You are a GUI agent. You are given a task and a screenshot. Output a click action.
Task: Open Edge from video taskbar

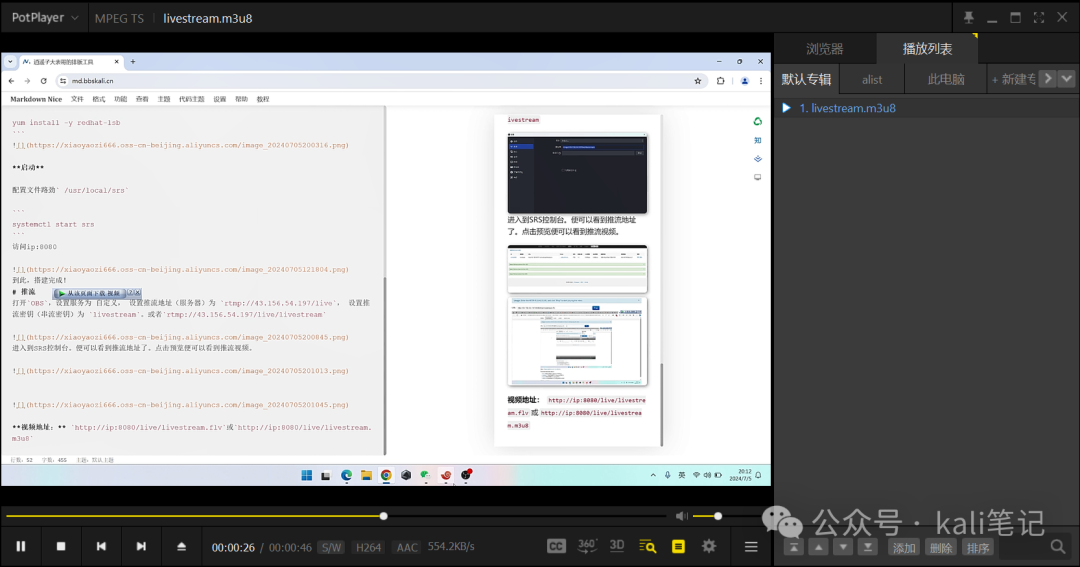[x=346, y=475]
